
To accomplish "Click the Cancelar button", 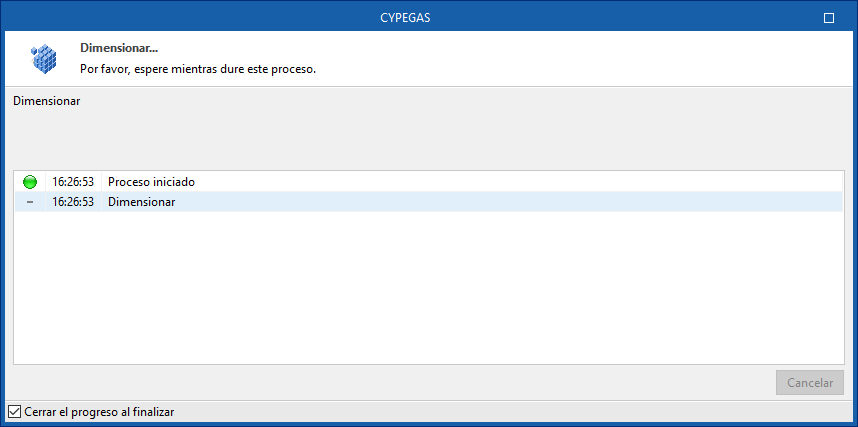I will (809, 383).
